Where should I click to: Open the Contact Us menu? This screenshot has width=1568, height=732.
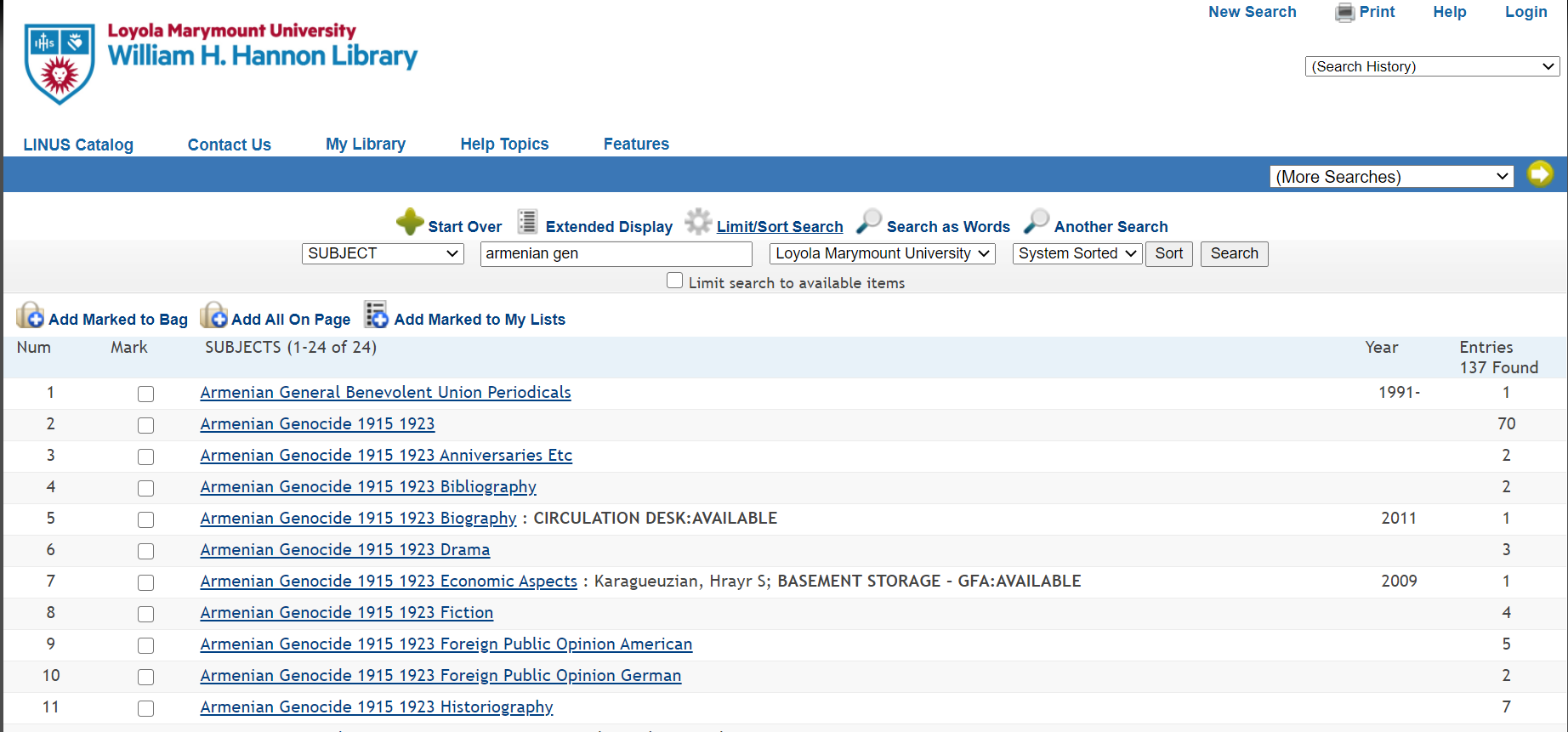(230, 145)
